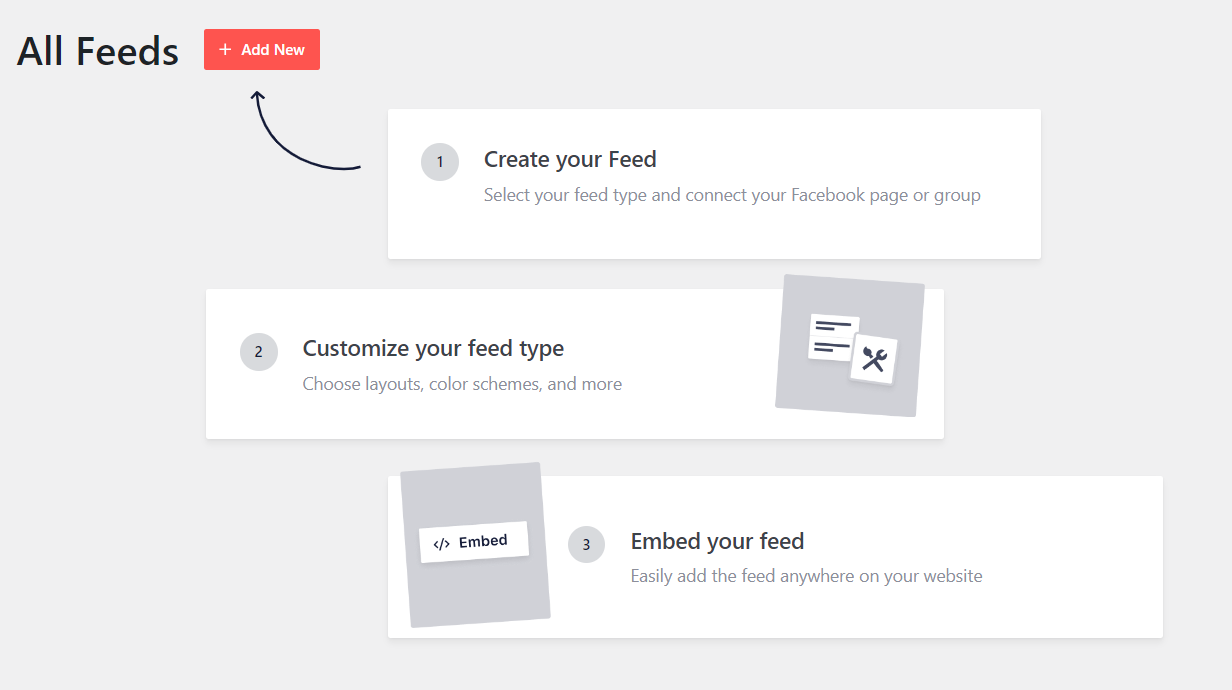
Task: Click the 'Choose layouts, color schemes' description text
Action: tap(462, 384)
